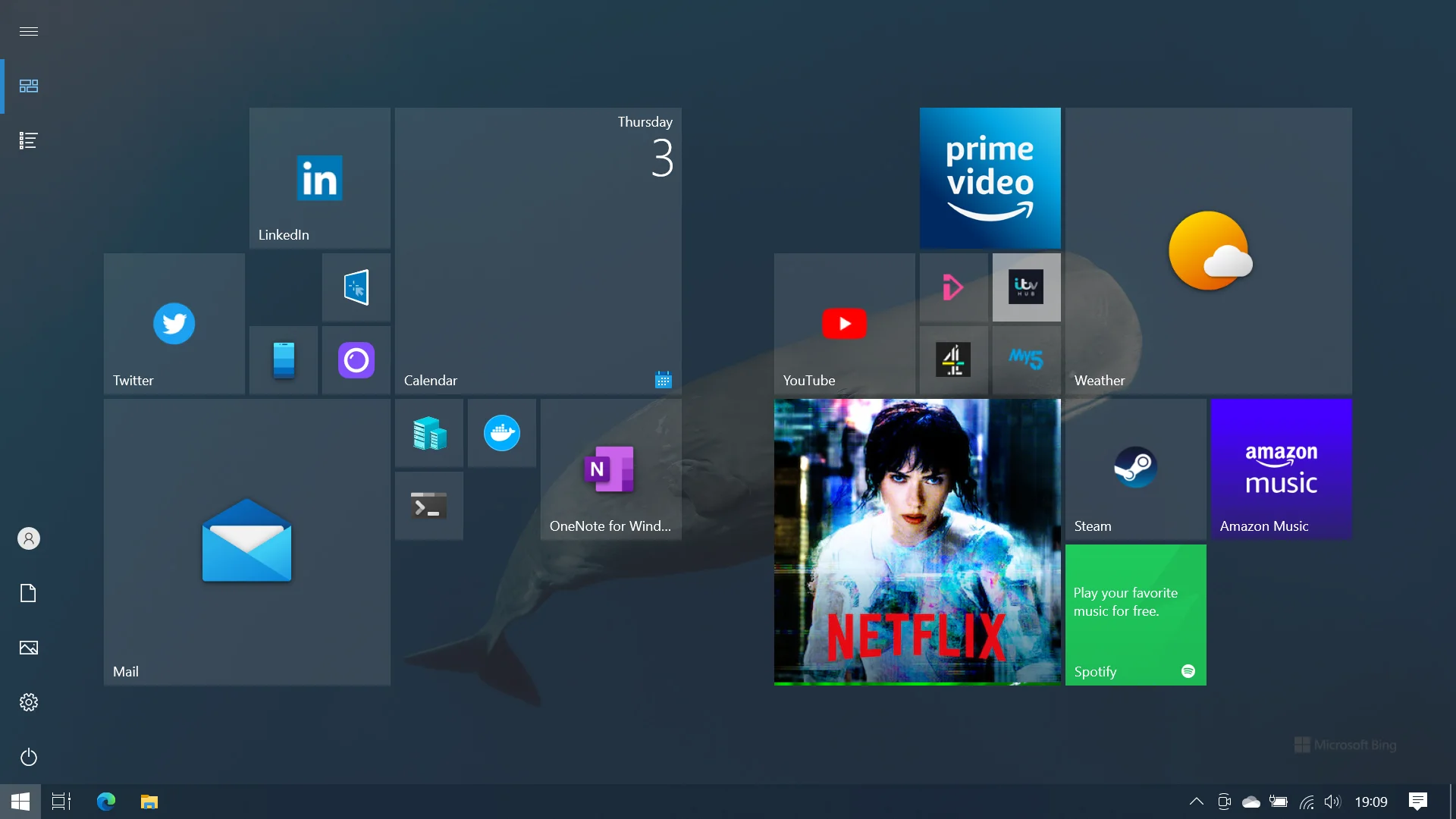The image size is (1456, 819).
Task: Launch the Netflix tile
Action: tap(917, 541)
